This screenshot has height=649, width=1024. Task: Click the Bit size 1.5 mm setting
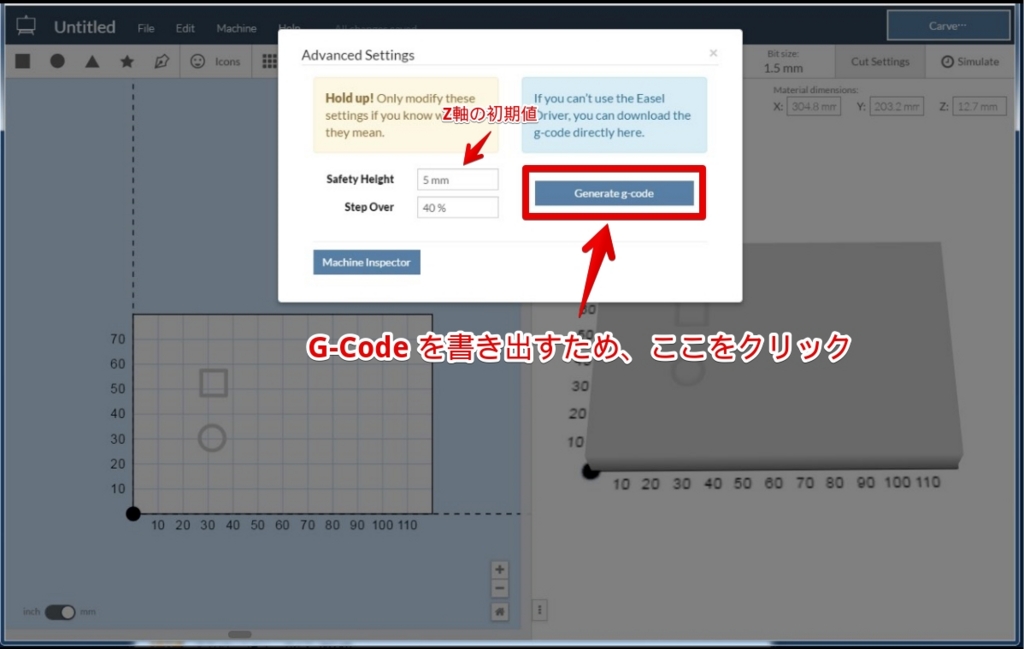(x=783, y=62)
